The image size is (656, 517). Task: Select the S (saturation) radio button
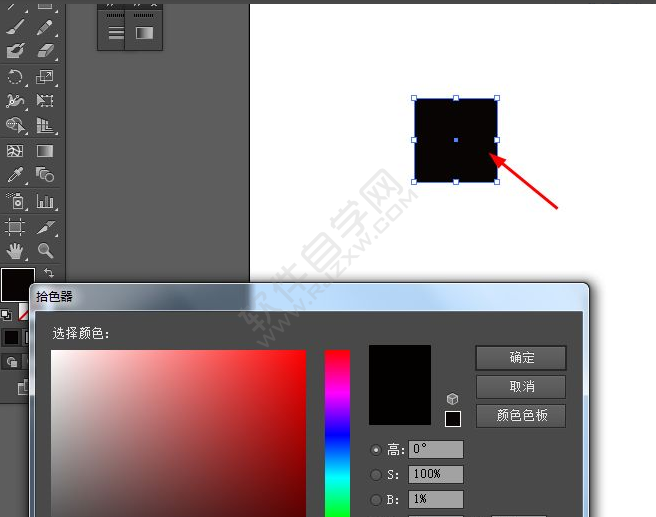376,475
